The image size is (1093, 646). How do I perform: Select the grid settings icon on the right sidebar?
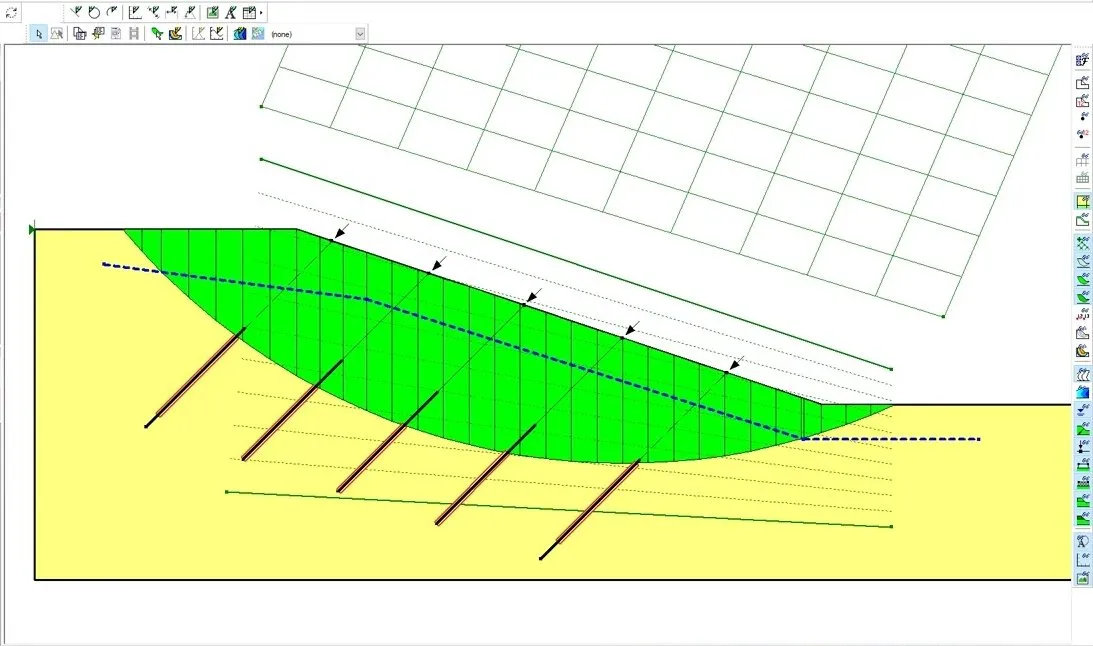tap(1082, 177)
